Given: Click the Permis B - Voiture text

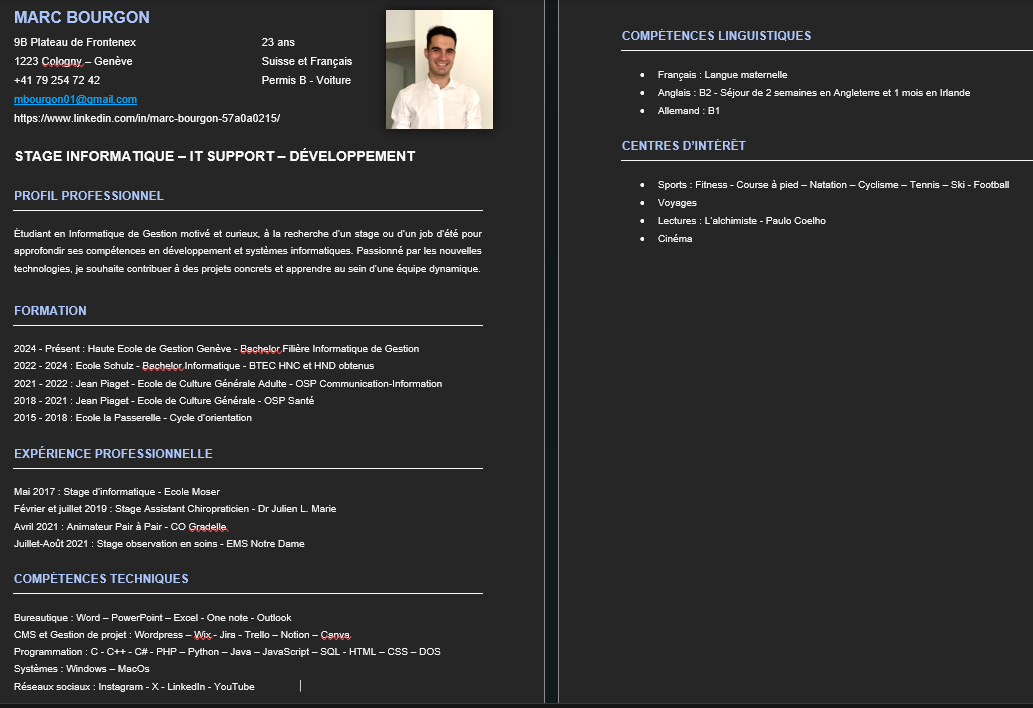Looking at the screenshot, I should (306, 80).
